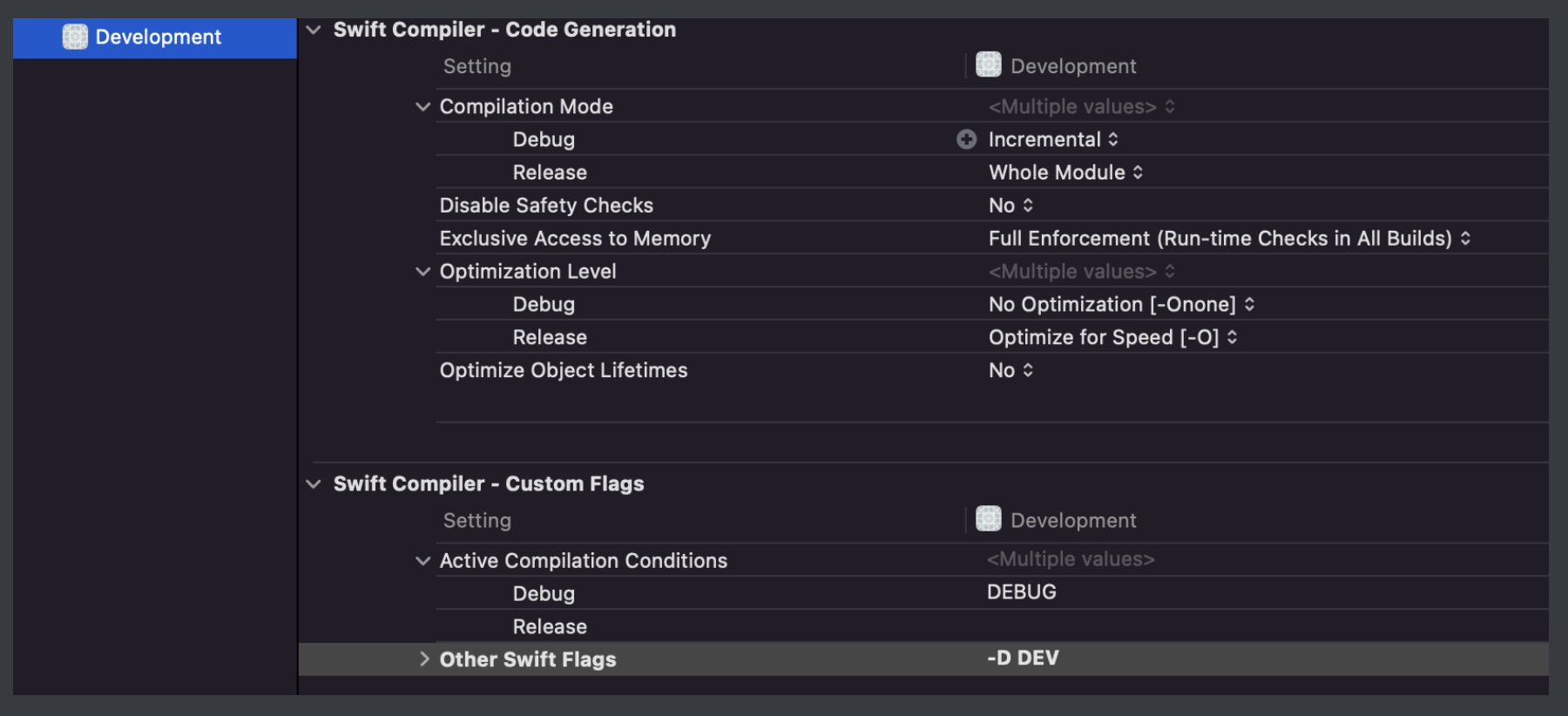Viewport: 1568px width, 716px height.
Task: Click Setting column header in Code Generation
Action: pos(477,66)
